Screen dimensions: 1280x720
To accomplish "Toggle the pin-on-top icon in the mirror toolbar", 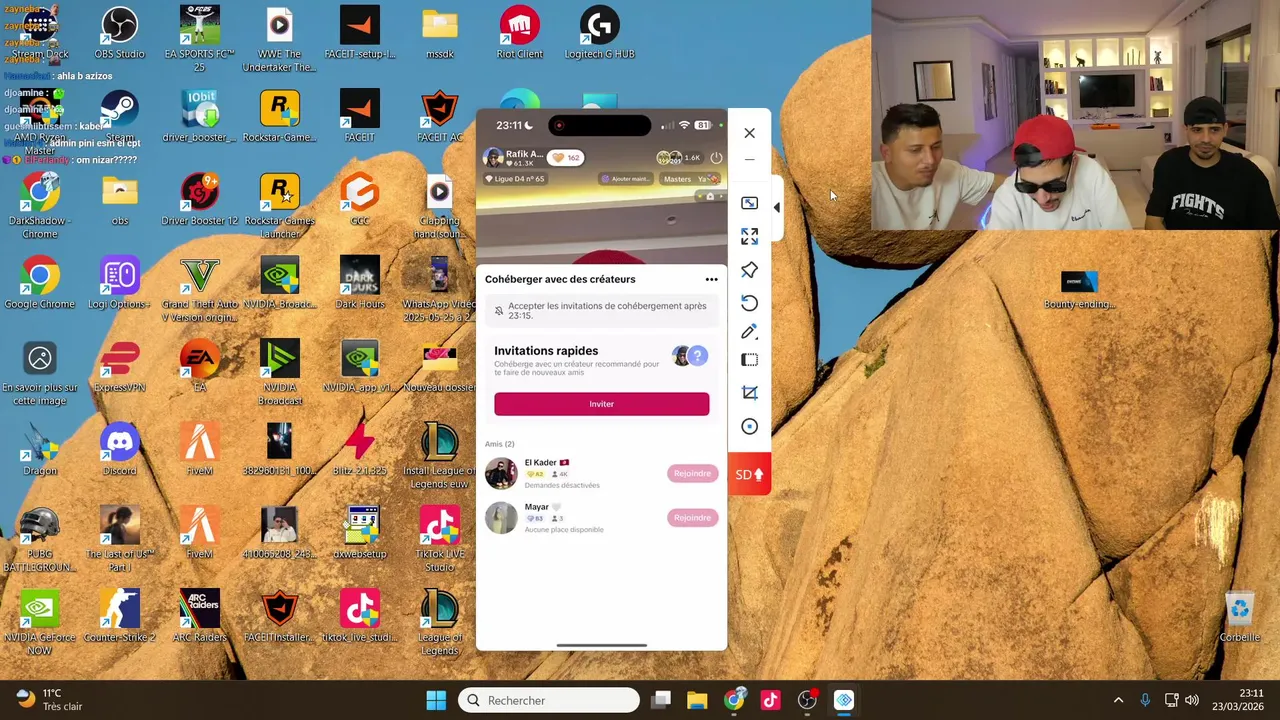I will [x=749, y=270].
